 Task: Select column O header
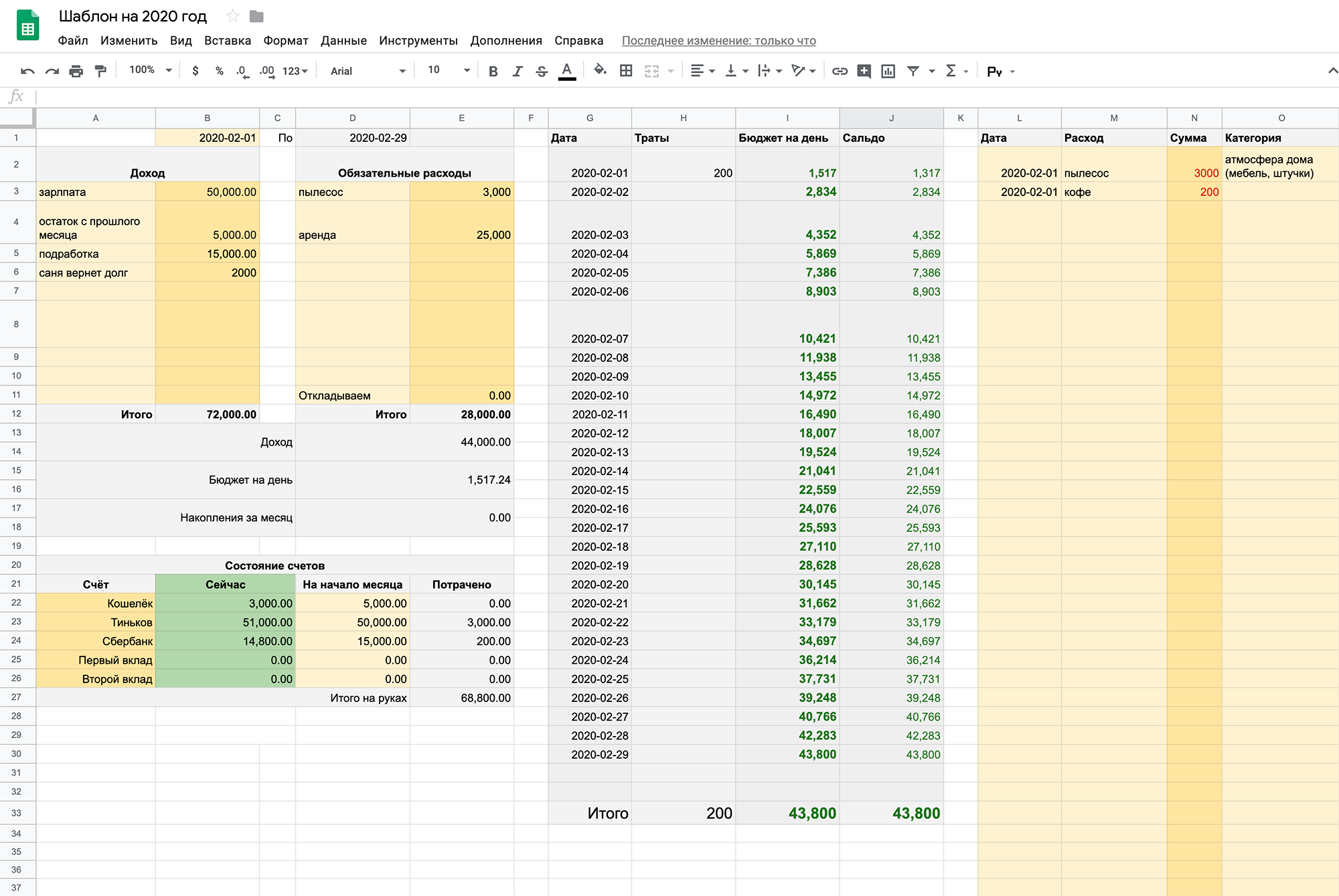(1281, 118)
